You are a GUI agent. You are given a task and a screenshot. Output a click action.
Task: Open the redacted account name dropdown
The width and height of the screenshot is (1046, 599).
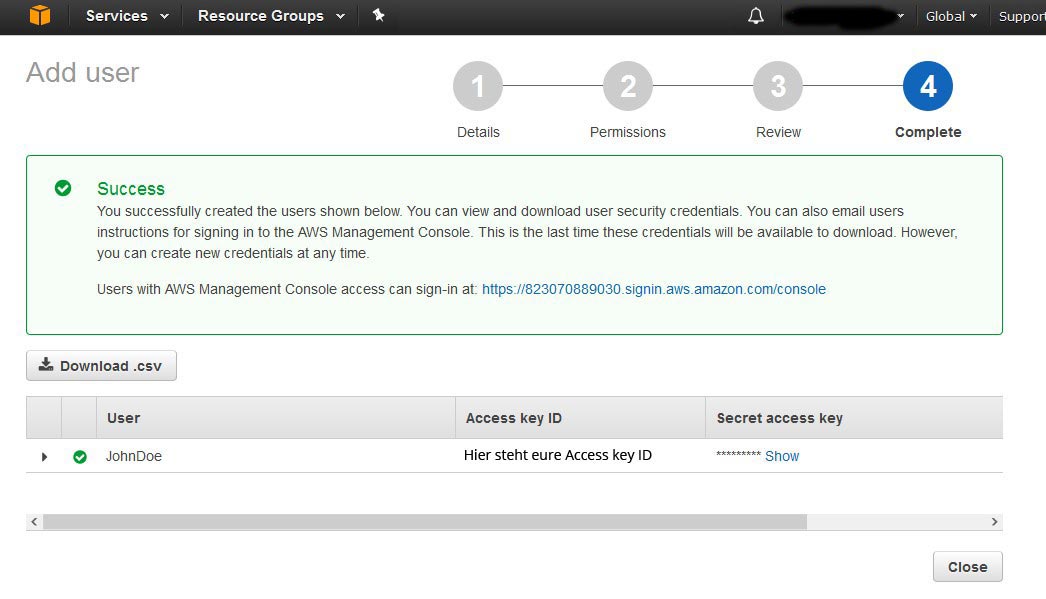point(845,16)
